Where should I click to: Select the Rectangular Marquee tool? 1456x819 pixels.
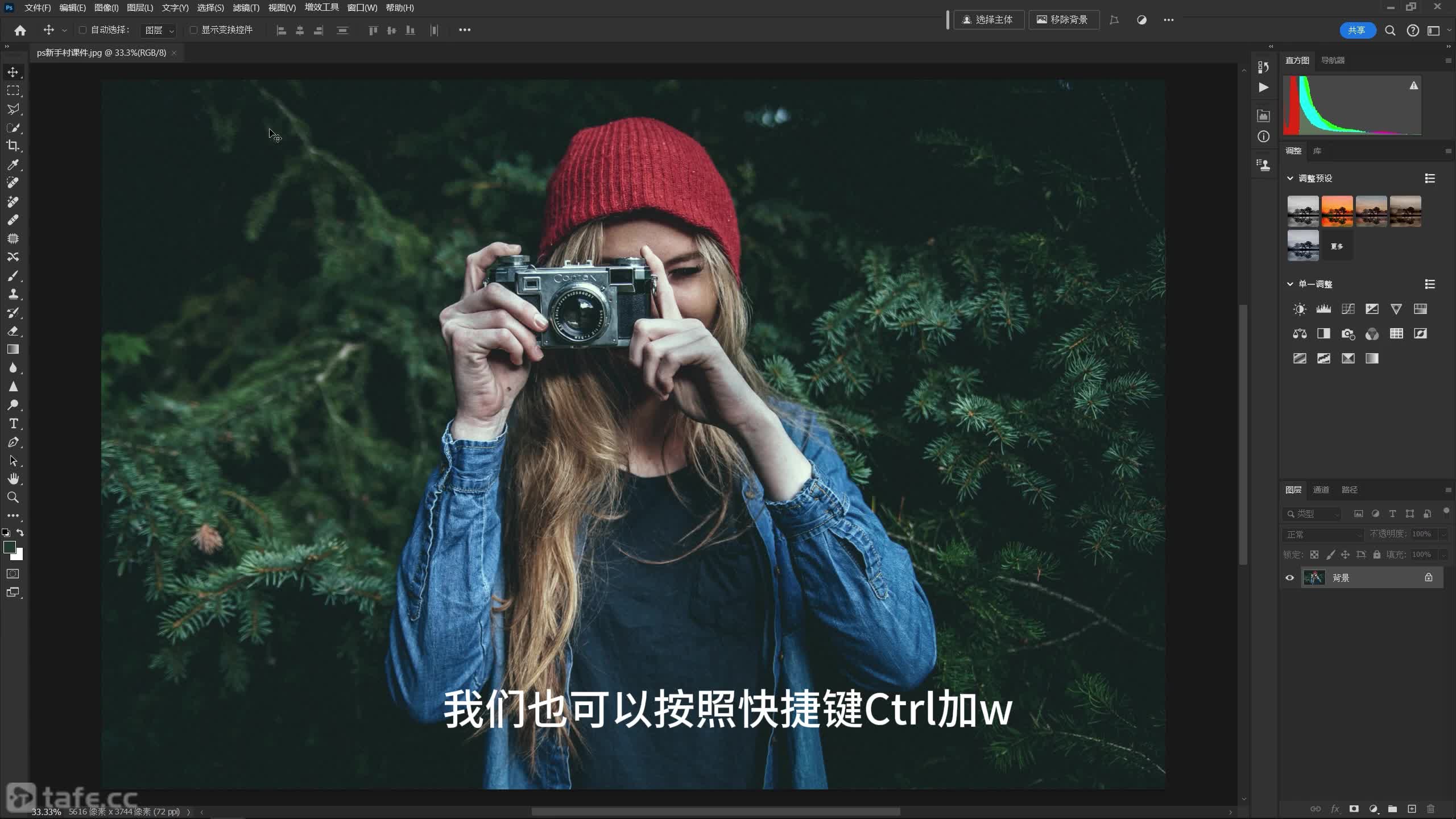pyautogui.click(x=13, y=91)
